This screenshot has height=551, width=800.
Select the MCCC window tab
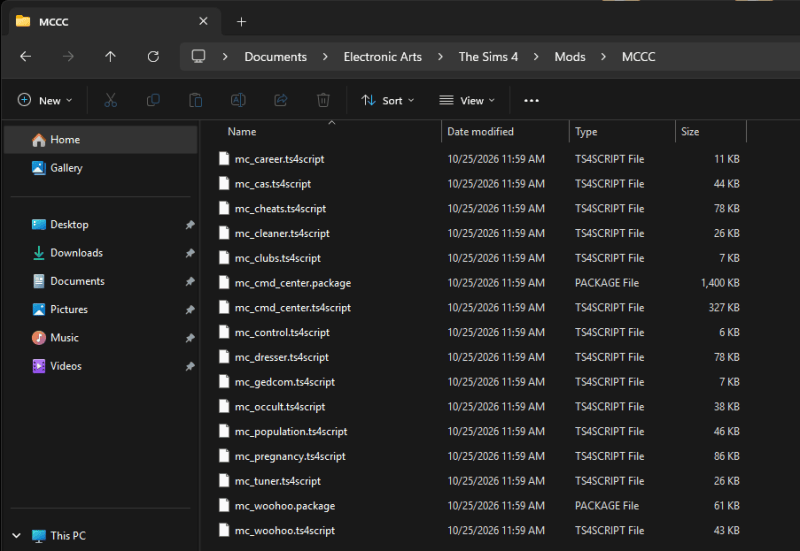tap(115, 21)
